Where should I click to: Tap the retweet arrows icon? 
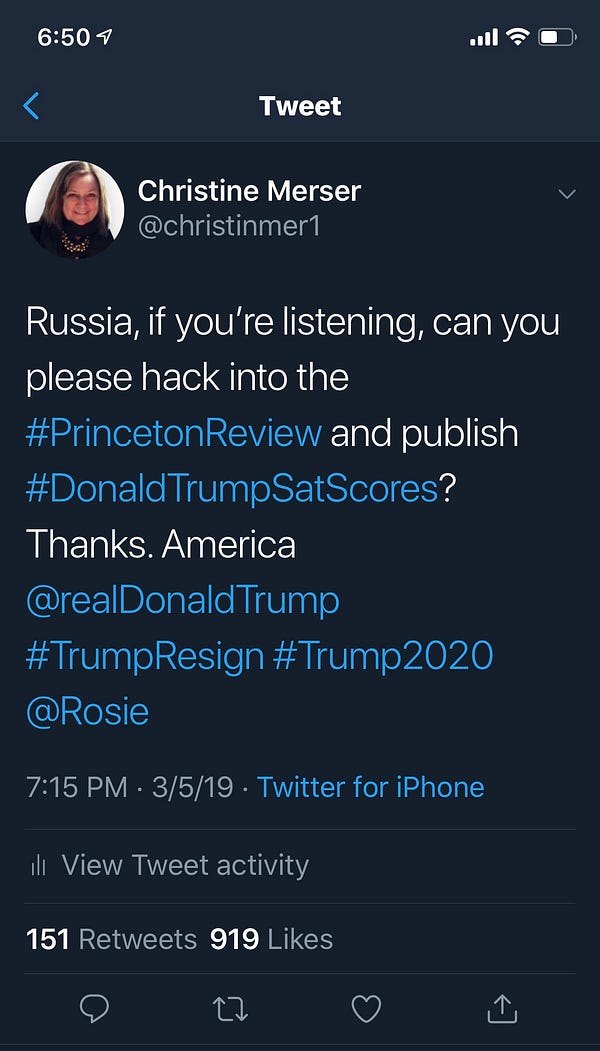[x=230, y=1010]
